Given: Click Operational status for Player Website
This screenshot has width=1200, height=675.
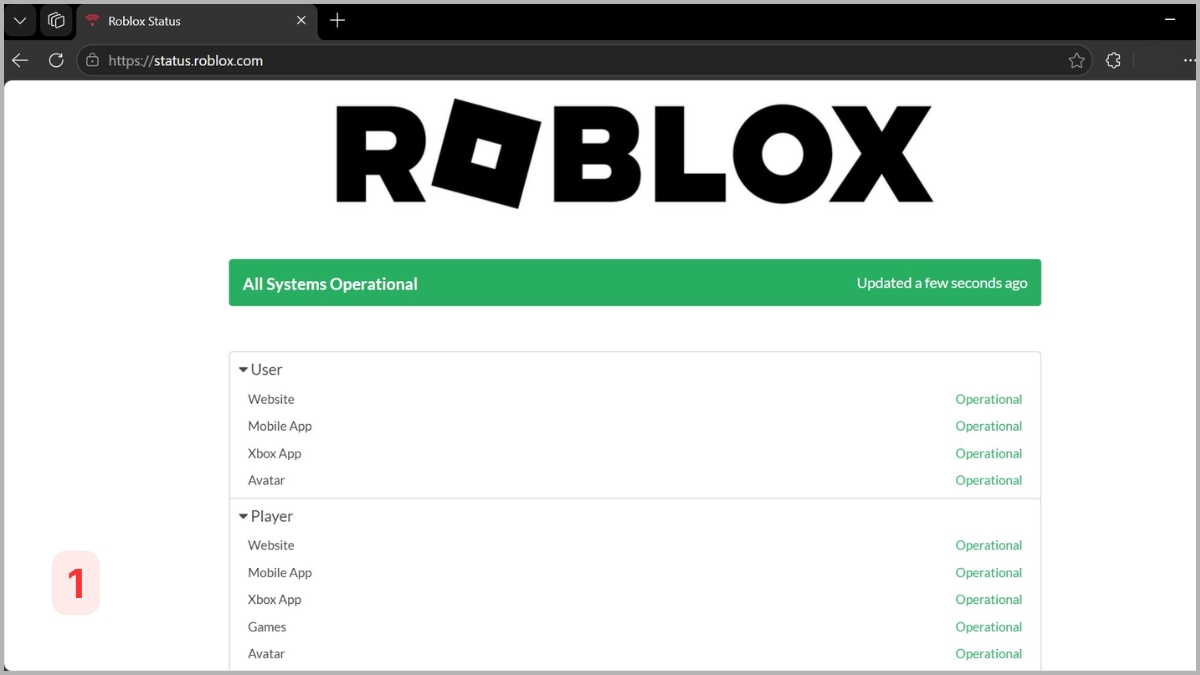Looking at the screenshot, I should [x=988, y=545].
